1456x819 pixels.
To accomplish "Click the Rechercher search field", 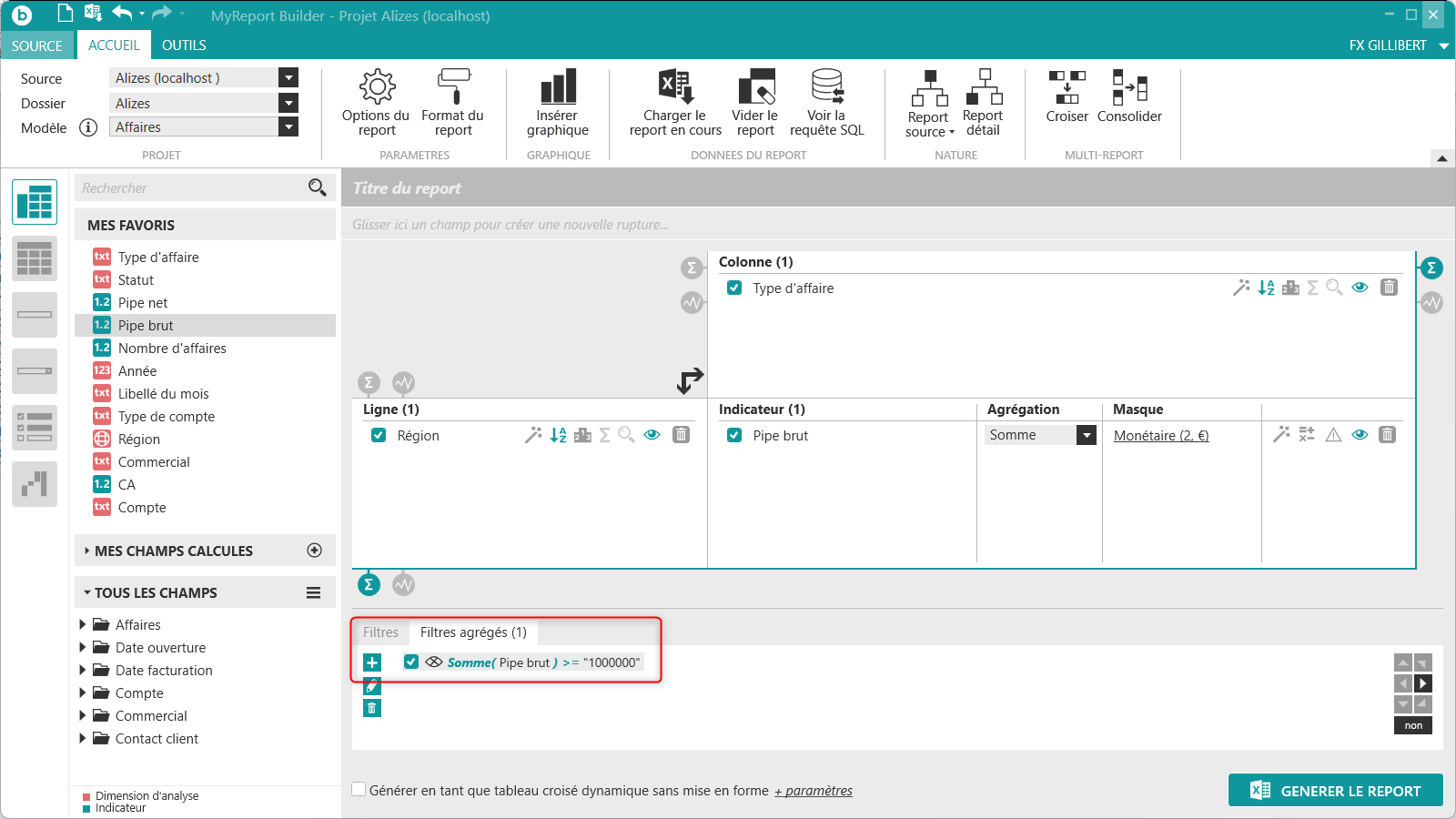I will (x=191, y=188).
